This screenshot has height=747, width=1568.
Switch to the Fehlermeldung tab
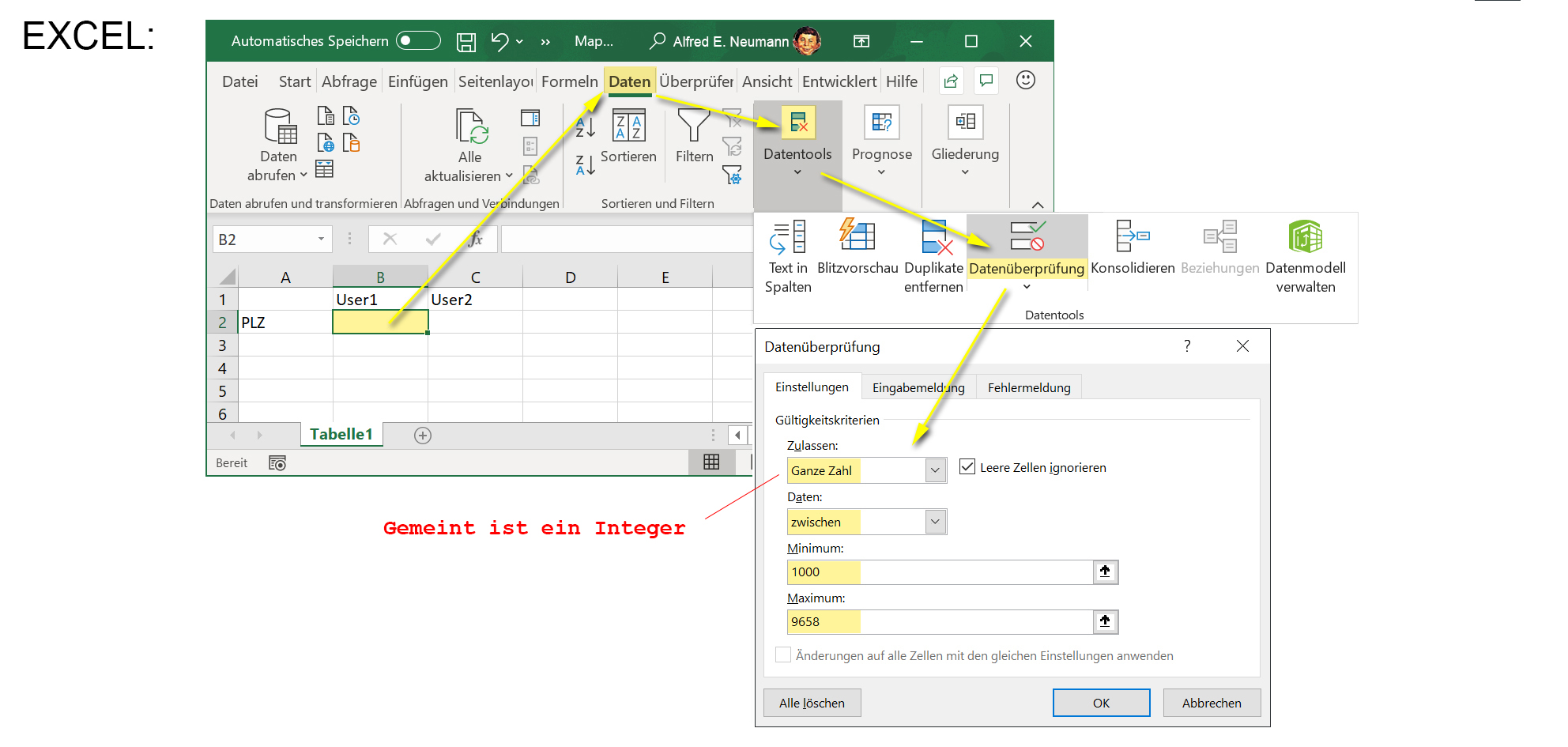coord(1028,387)
